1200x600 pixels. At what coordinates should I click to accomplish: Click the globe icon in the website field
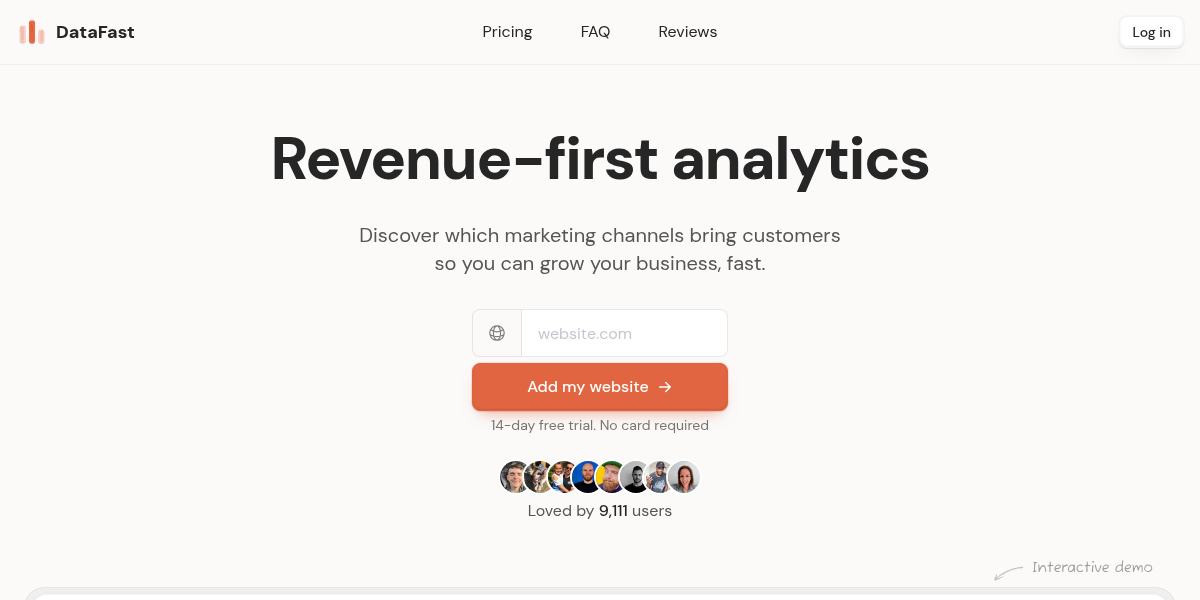coord(497,333)
